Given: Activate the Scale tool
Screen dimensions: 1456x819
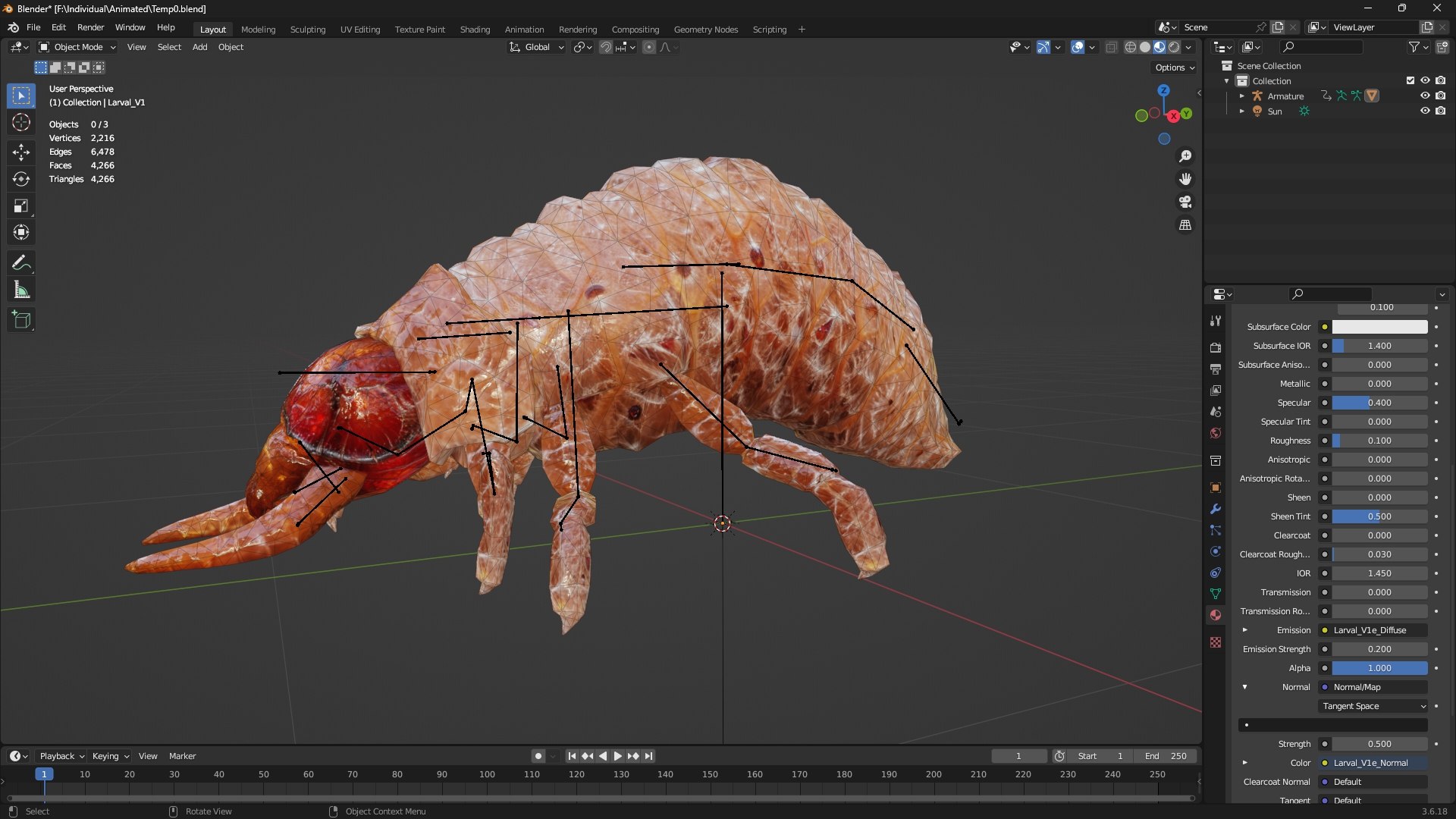Looking at the screenshot, I should pos(21,206).
